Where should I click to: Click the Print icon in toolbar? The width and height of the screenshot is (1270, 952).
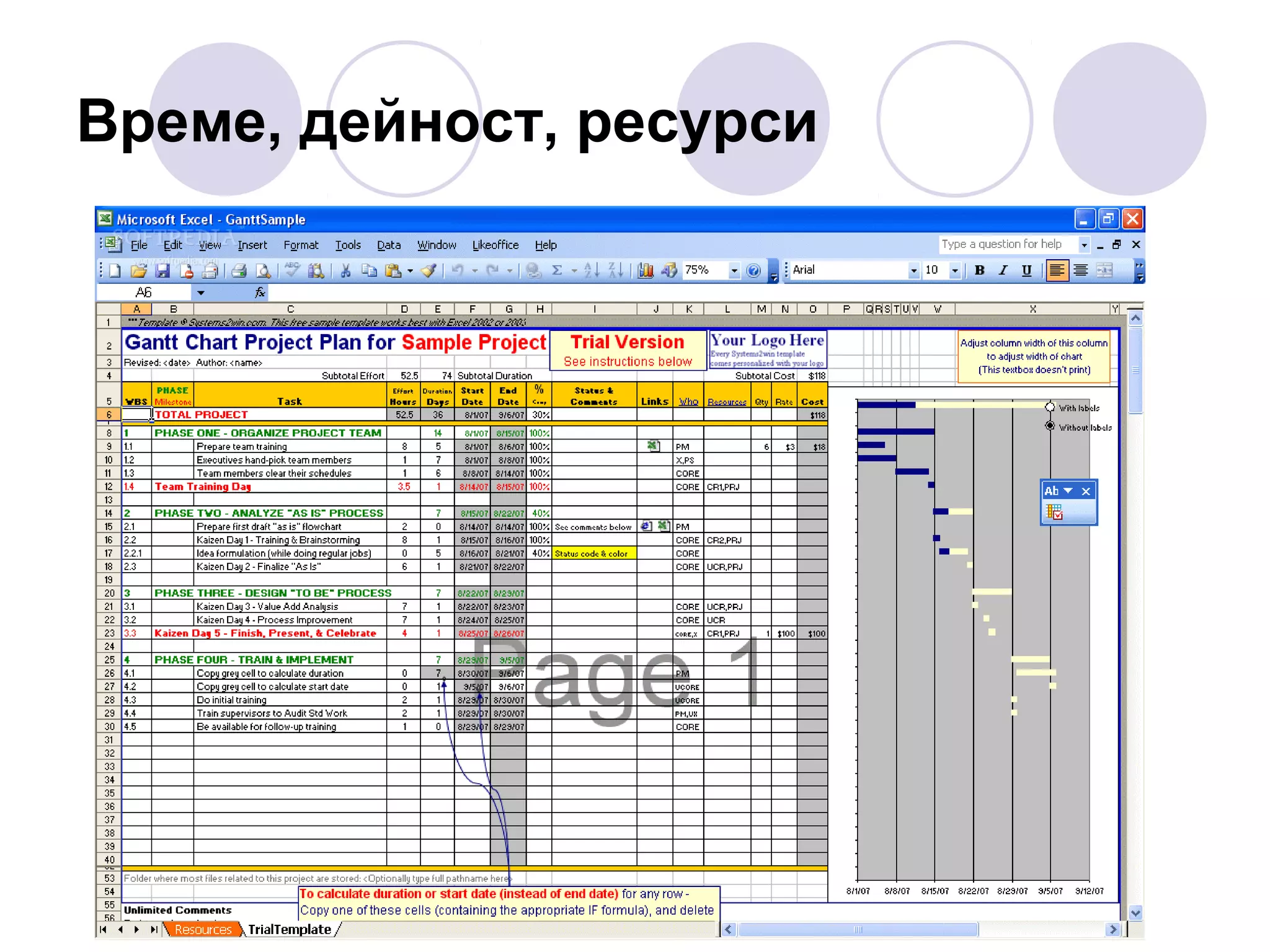point(239,270)
